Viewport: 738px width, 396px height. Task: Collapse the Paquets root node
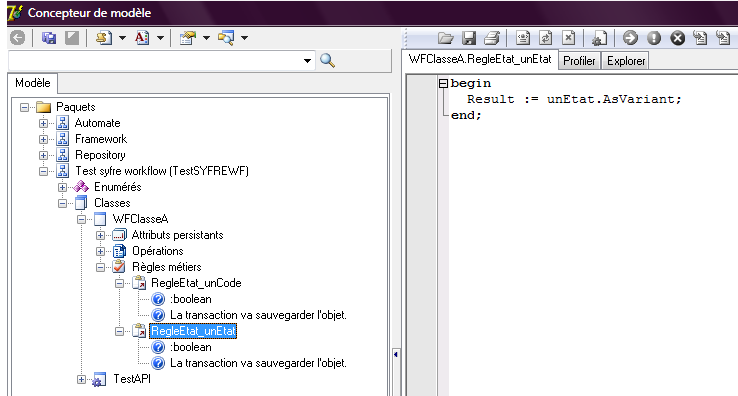(x=24, y=107)
